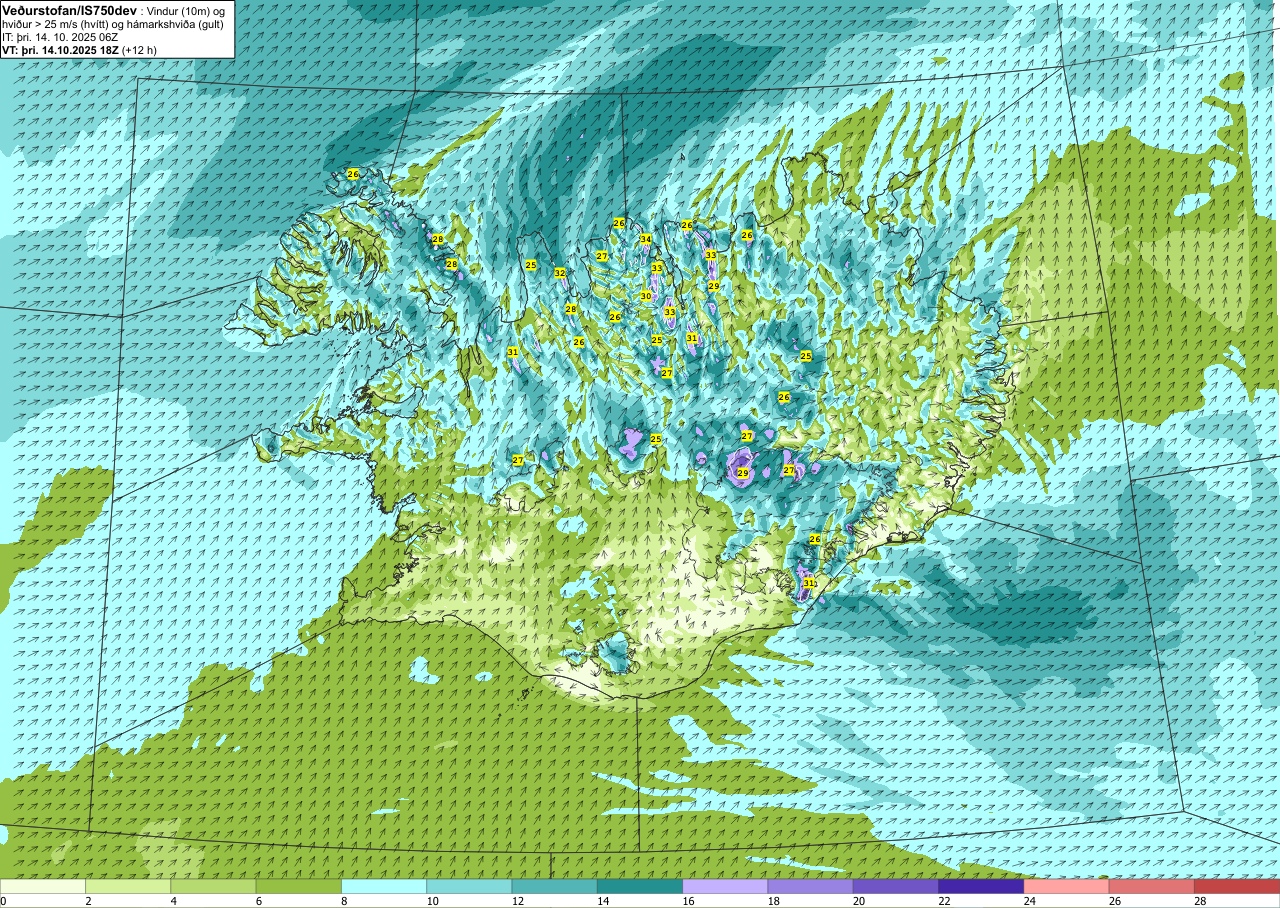The image size is (1280, 908).
Task: Click the 12–14 m/s teal legend swatch
Action: (555, 886)
